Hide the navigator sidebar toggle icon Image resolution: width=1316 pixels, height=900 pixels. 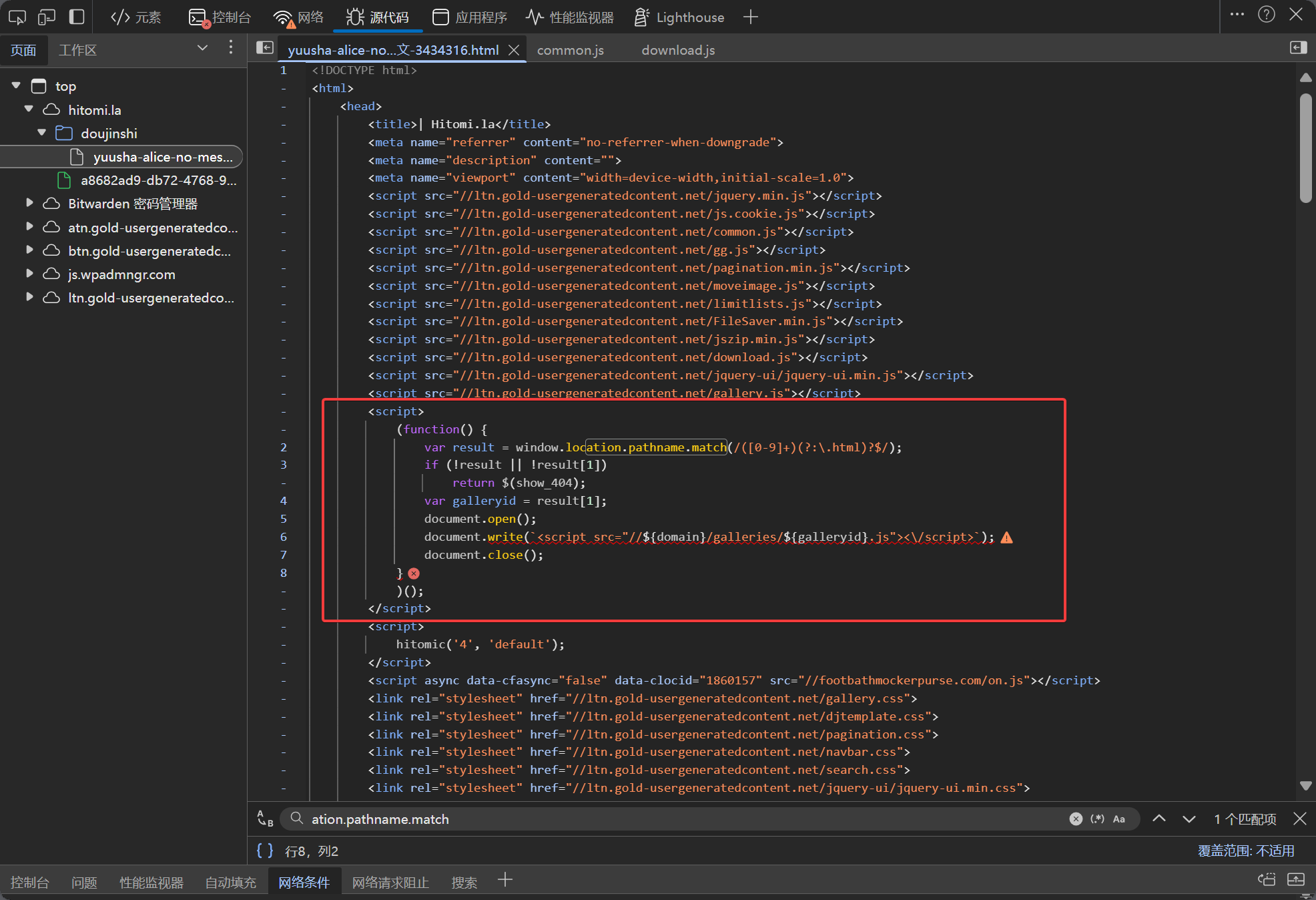coord(265,47)
